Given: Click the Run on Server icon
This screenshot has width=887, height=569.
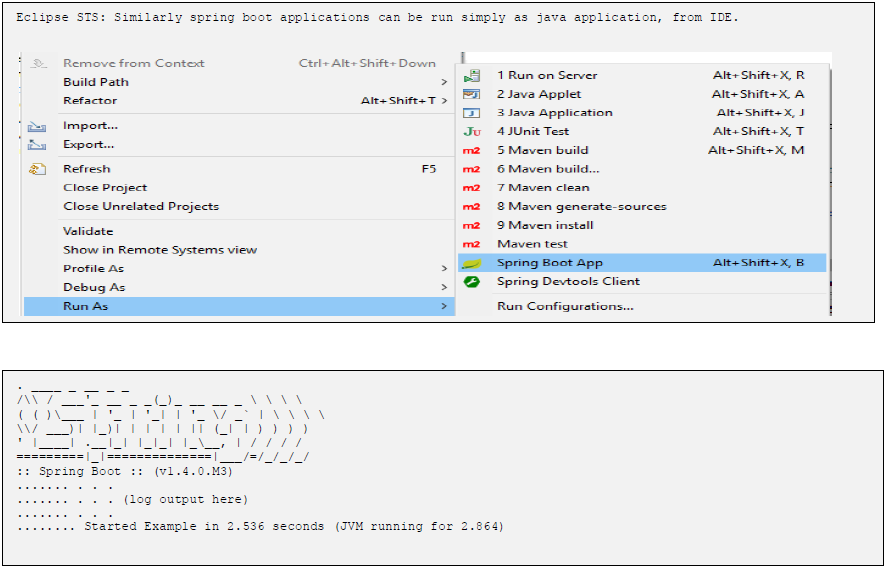Looking at the screenshot, I should tap(472, 75).
